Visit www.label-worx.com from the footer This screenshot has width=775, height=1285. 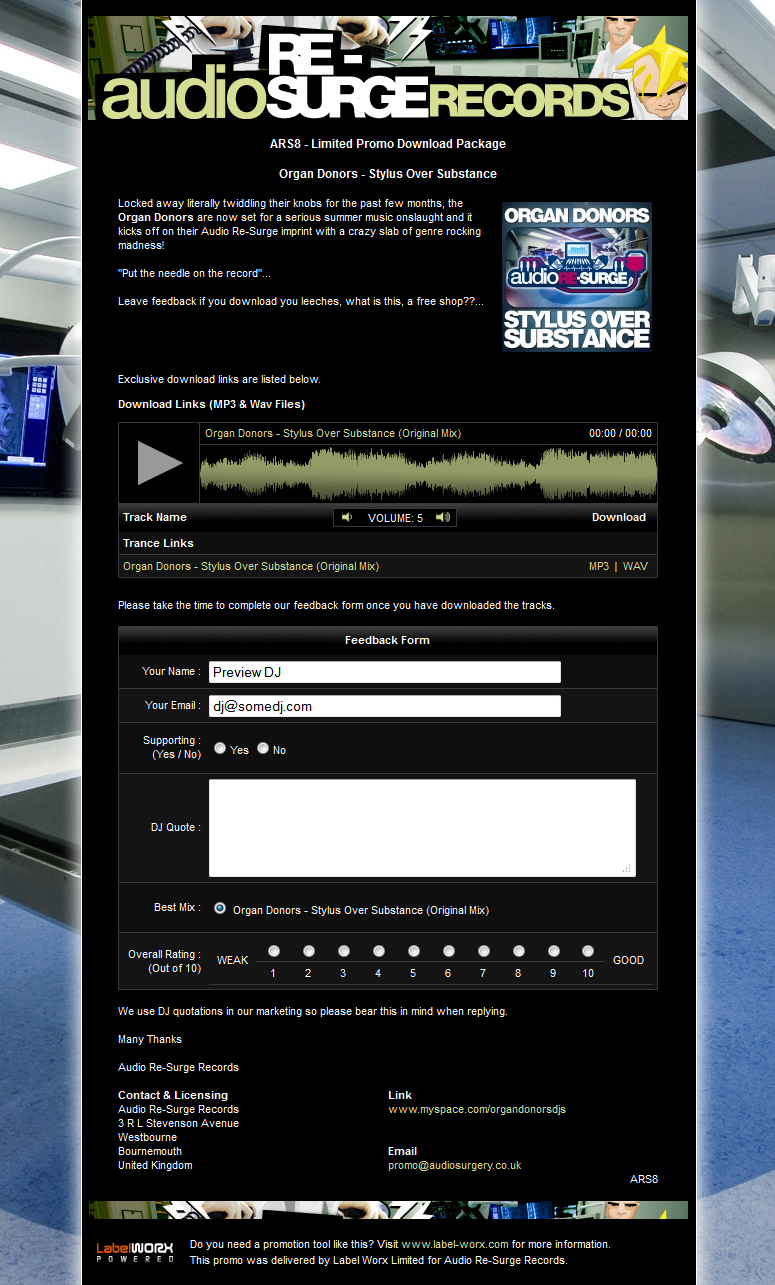(455, 1244)
